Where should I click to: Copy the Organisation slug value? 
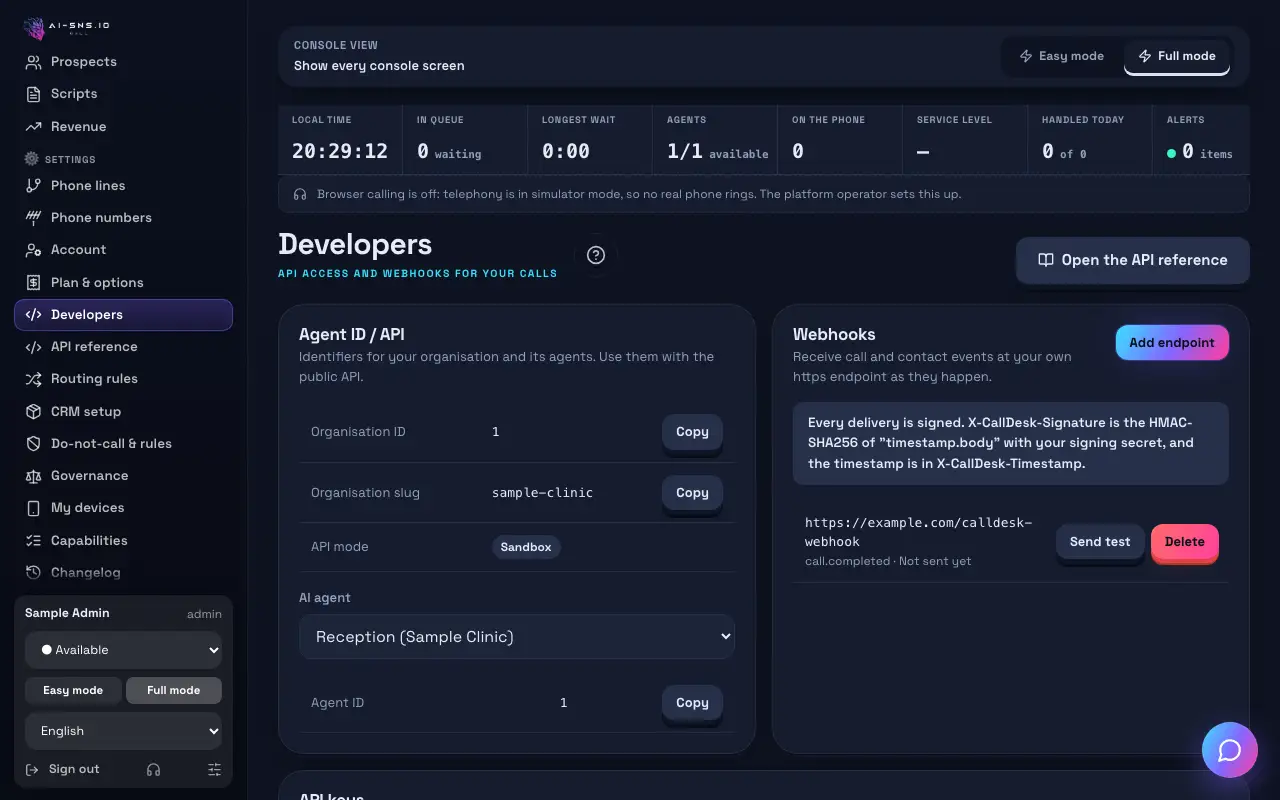click(692, 493)
